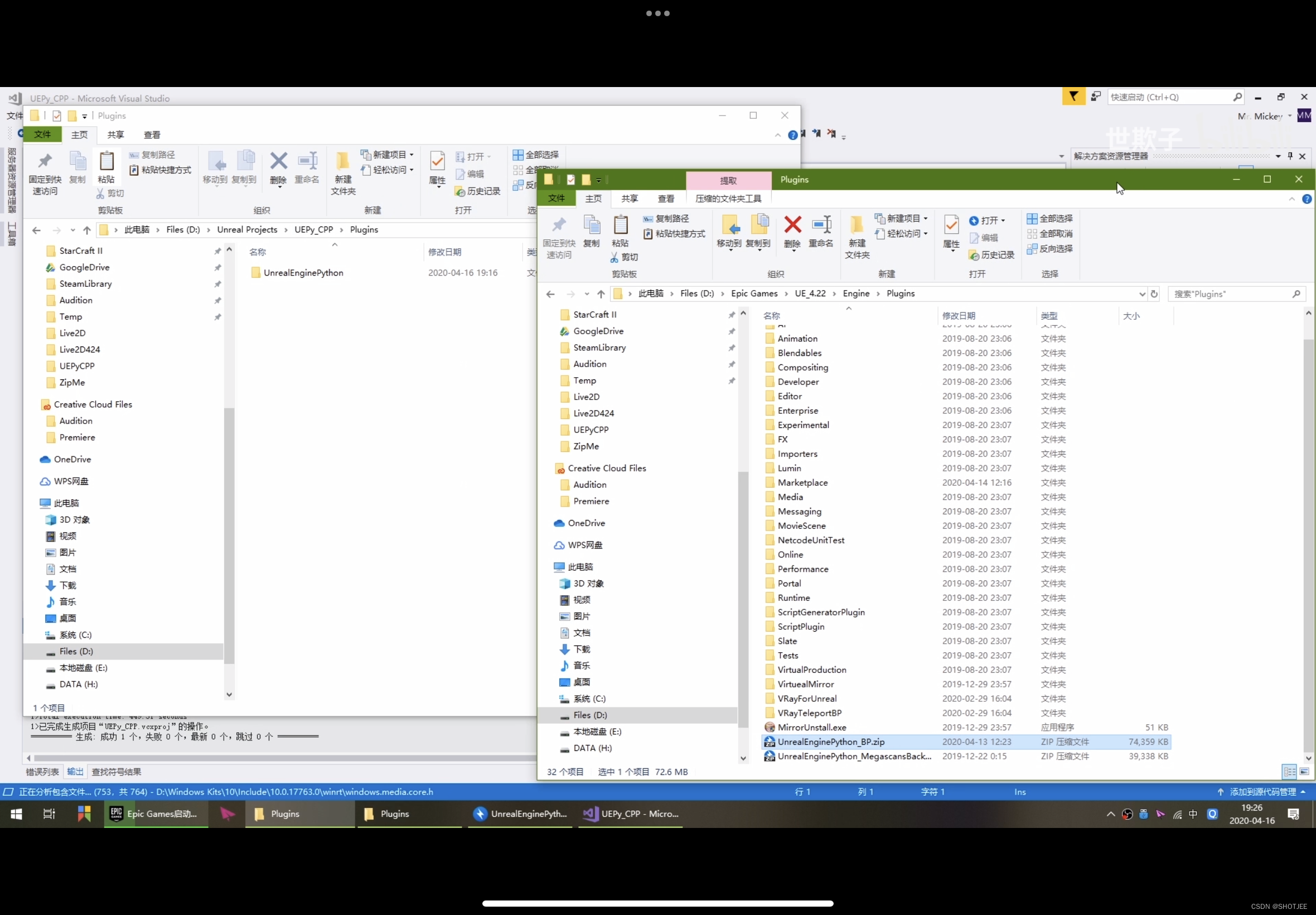Image resolution: width=1316 pixels, height=915 pixels.
Task: Click Pin to Quick access in front Plugins window
Action: [559, 236]
